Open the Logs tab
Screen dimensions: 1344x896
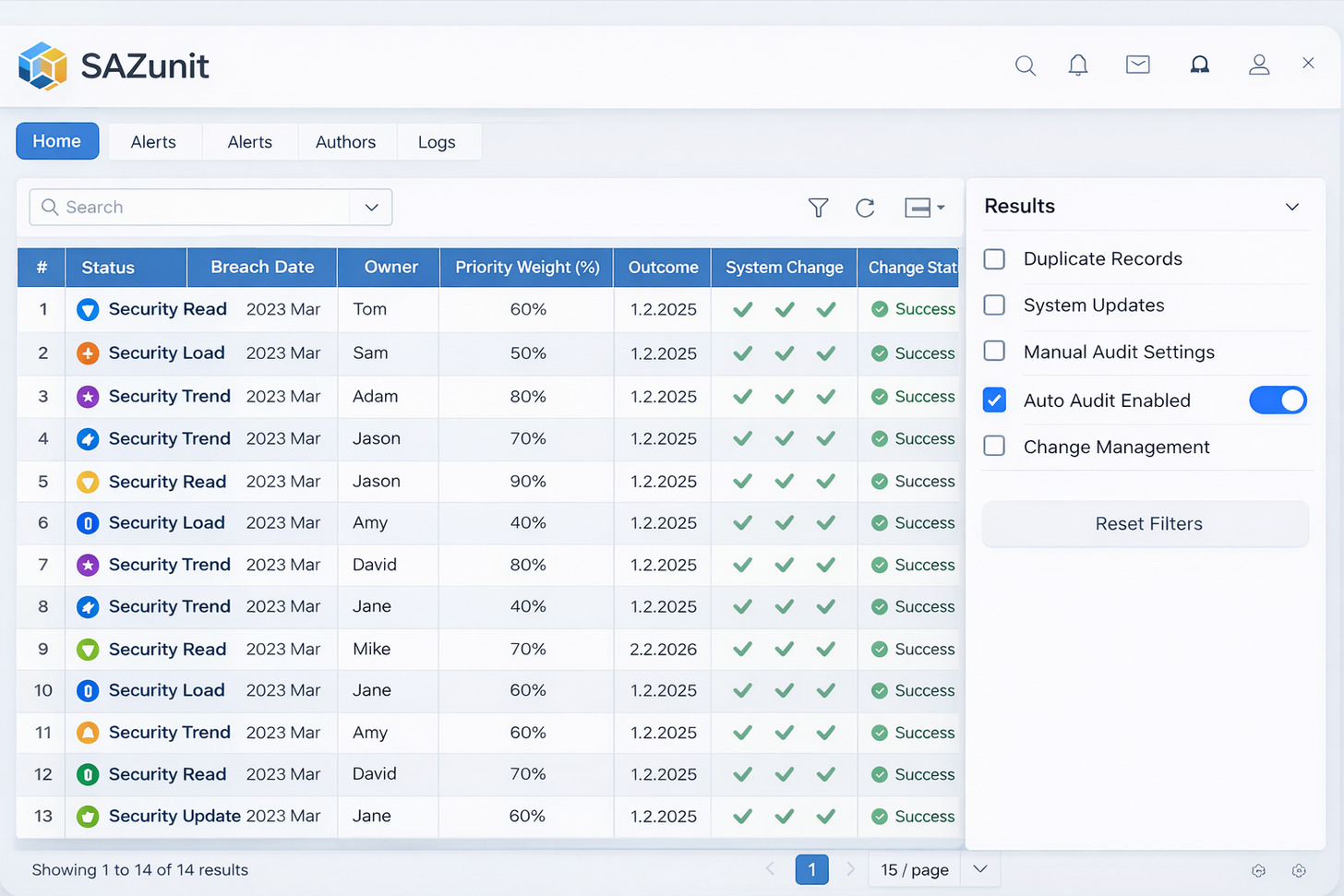coord(437,142)
